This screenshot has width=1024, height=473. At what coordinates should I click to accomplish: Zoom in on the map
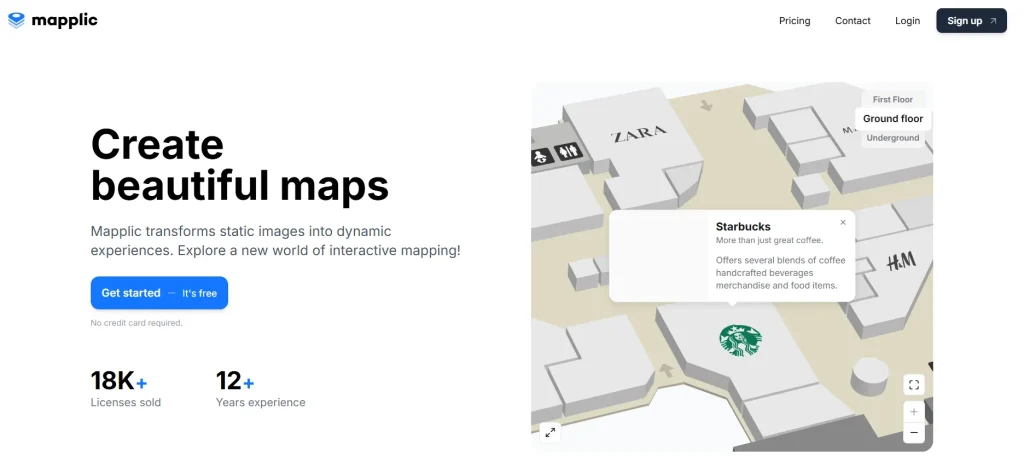click(x=914, y=412)
